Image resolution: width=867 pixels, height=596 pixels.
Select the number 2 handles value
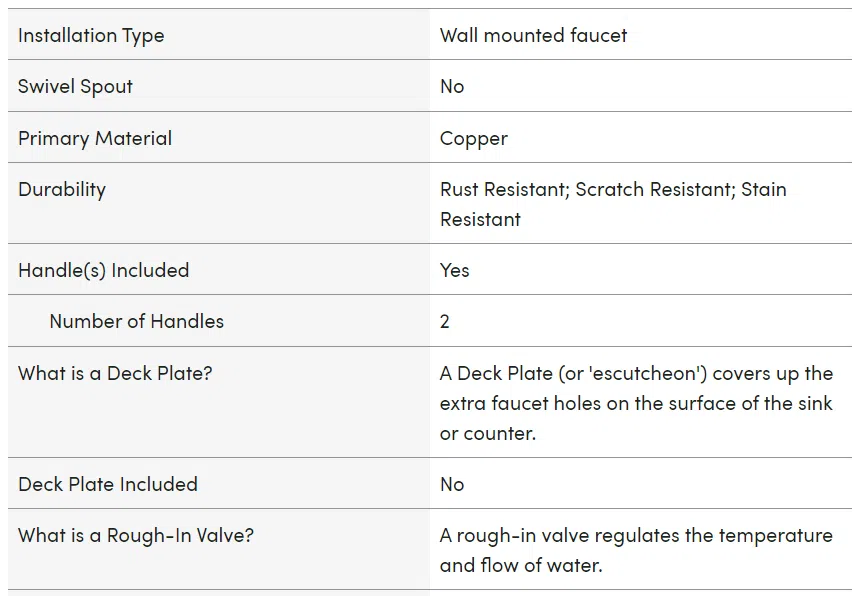(445, 321)
